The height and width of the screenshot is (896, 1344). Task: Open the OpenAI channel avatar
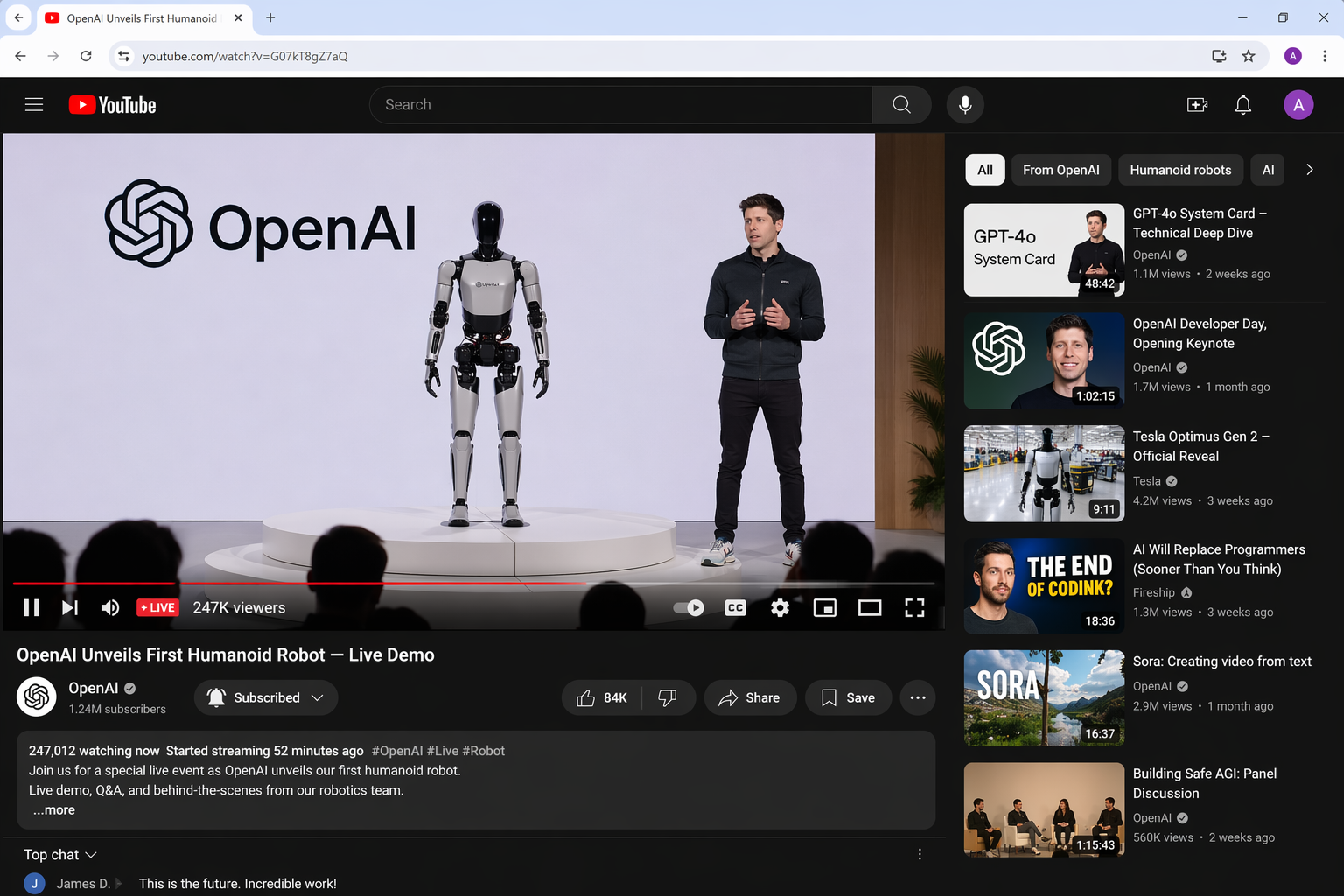37,697
